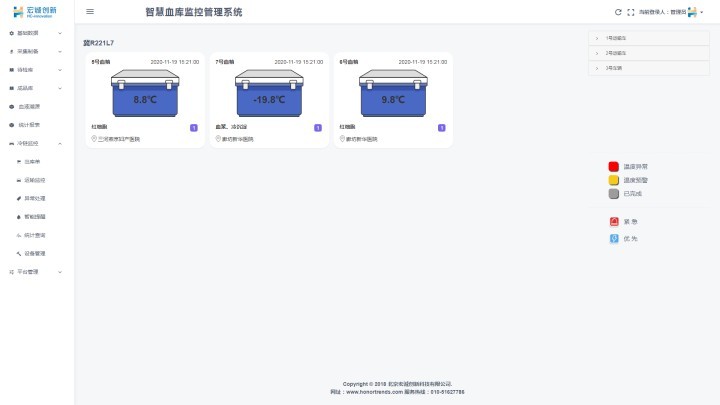The image size is (720, 405).
Task: Click the refresh icon in top bar
Action: [x=618, y=12]
